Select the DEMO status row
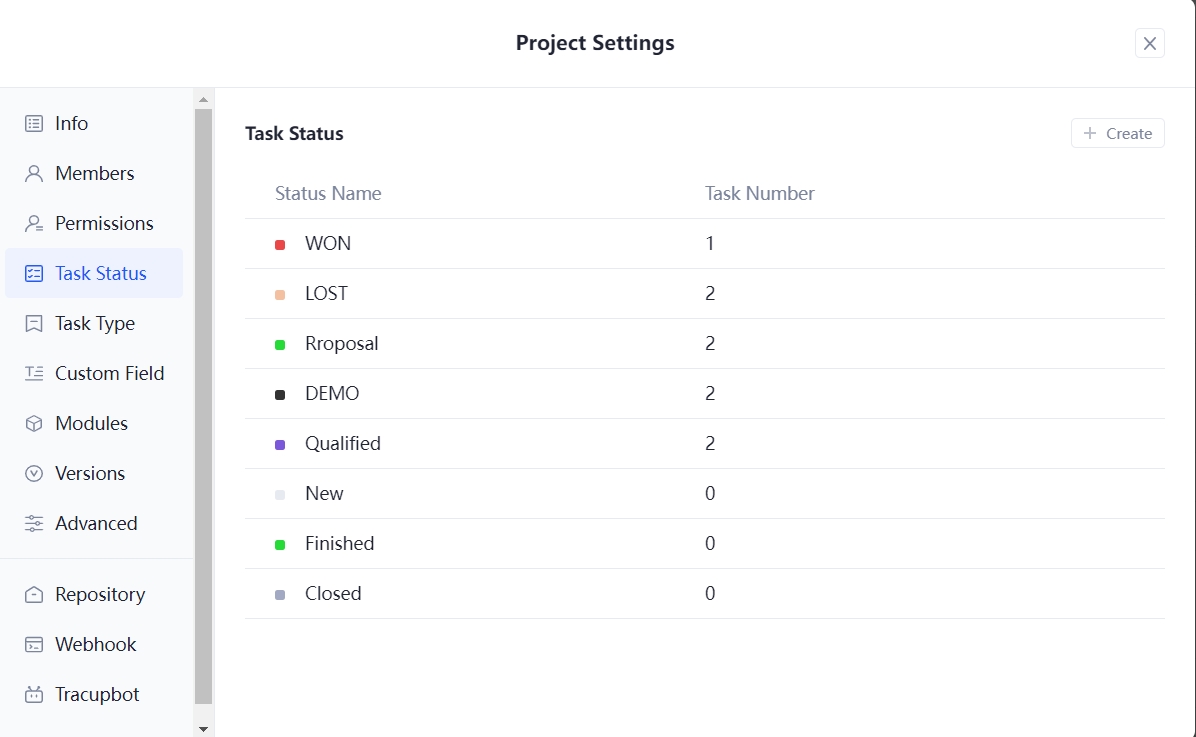Viewport: 1196px width, 737px height. (x=331, y=393)
